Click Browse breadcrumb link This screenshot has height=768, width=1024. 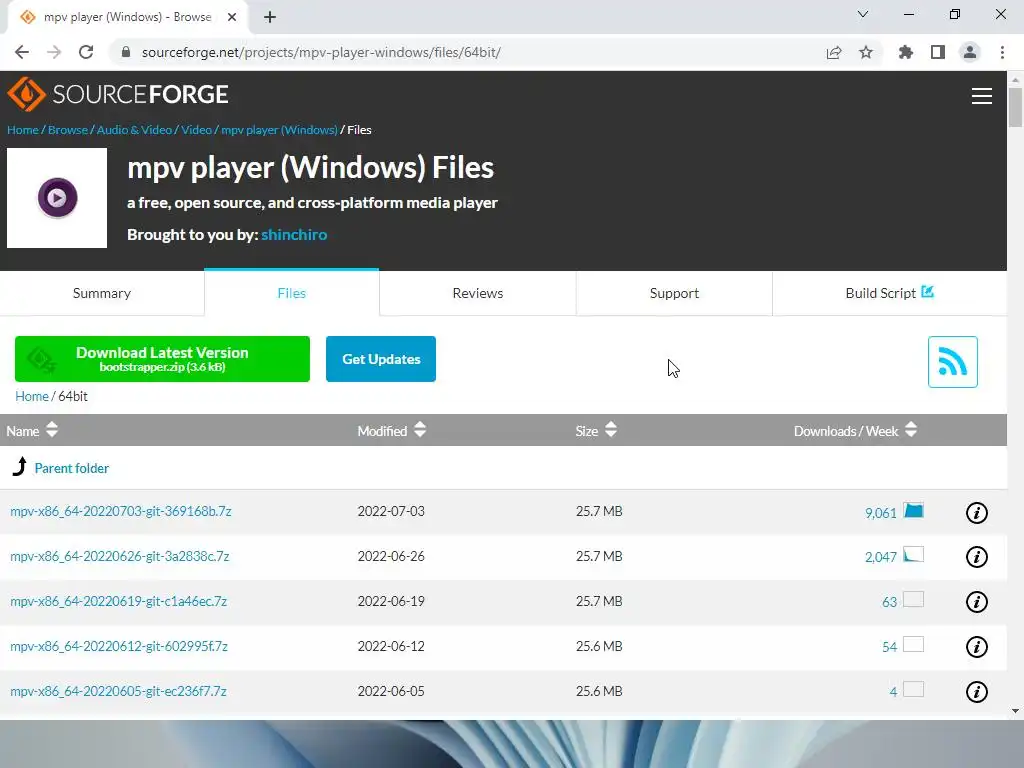coord(67,130)
